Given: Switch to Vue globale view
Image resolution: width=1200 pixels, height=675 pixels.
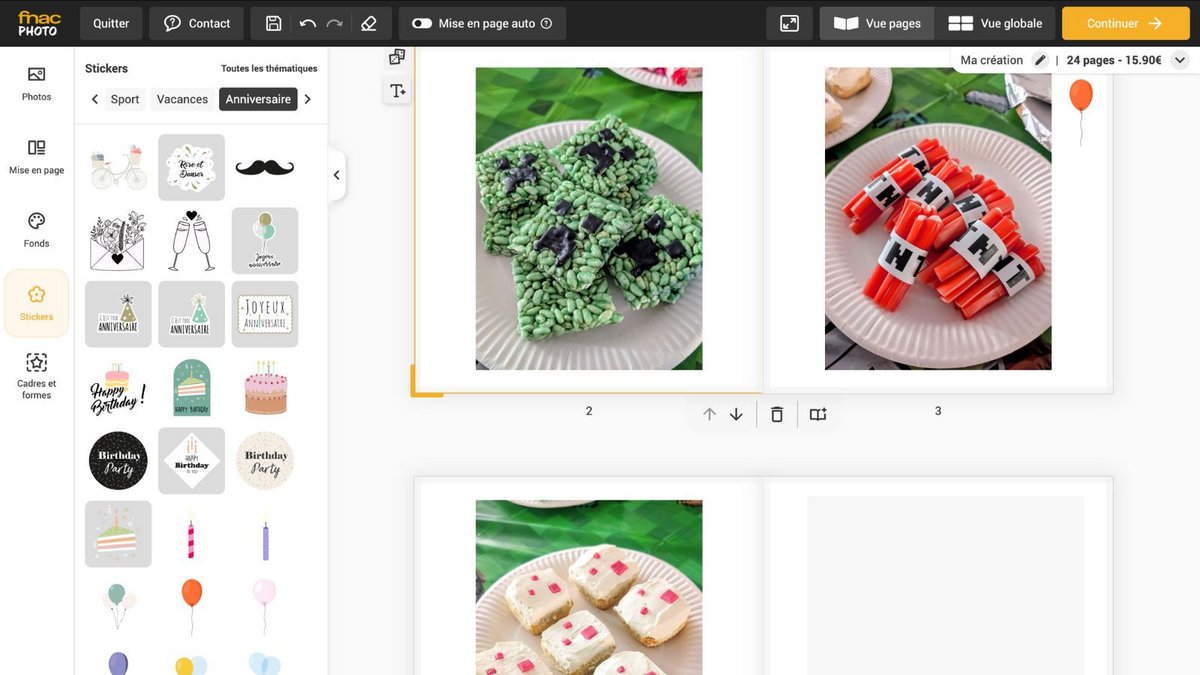Looking at the screenshot, I should point(995,23).
